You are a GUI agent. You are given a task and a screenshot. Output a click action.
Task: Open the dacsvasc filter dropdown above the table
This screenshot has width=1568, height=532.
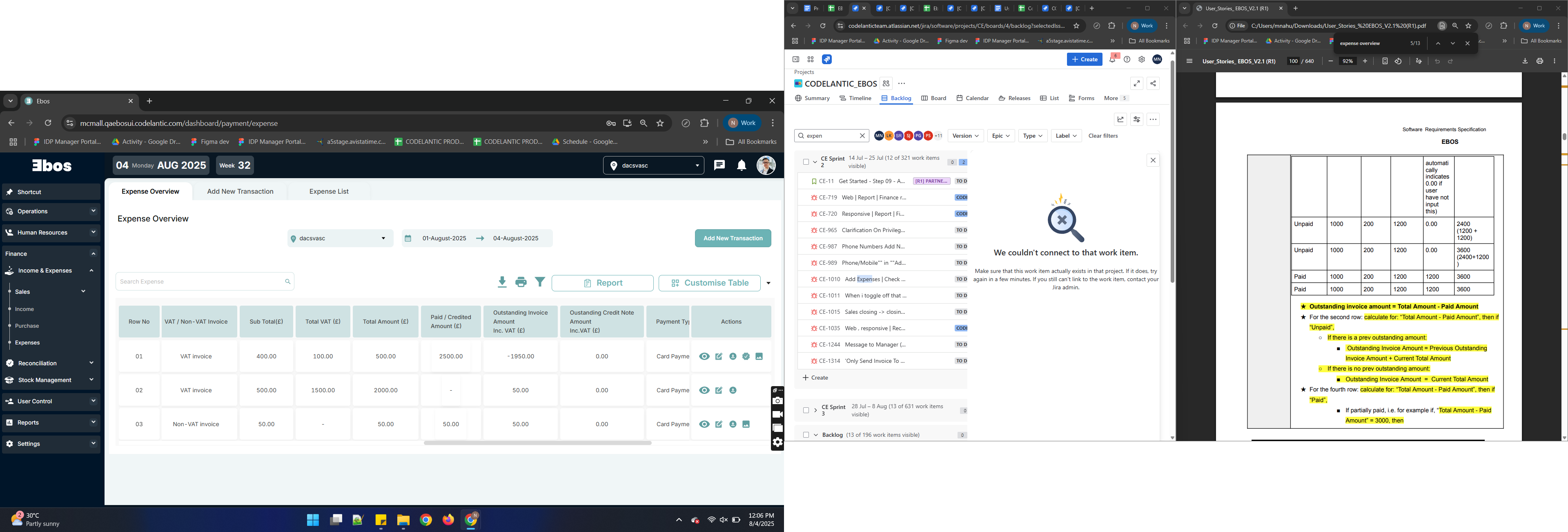click(340, 238)
